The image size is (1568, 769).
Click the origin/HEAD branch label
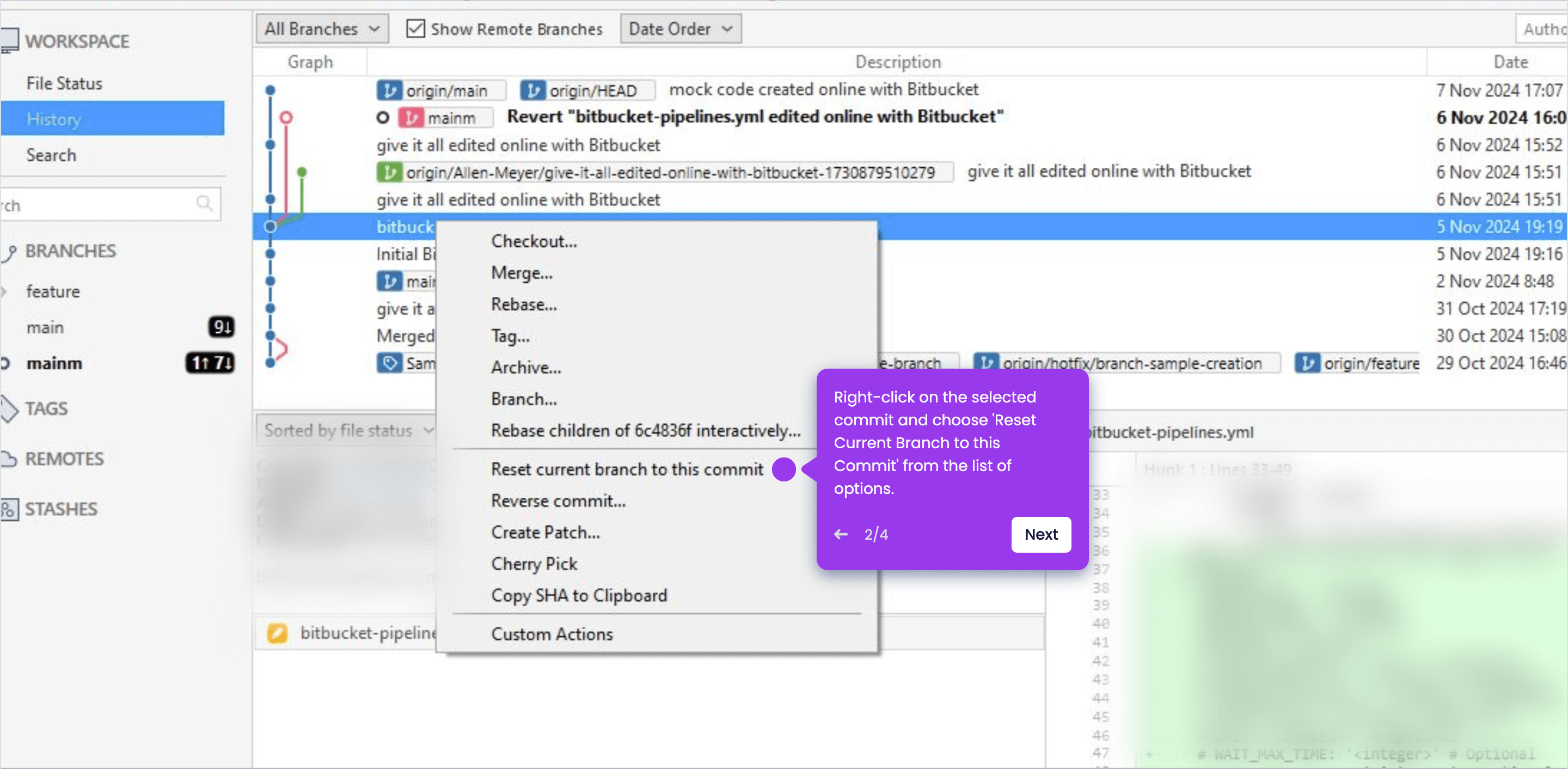(587, 91)
